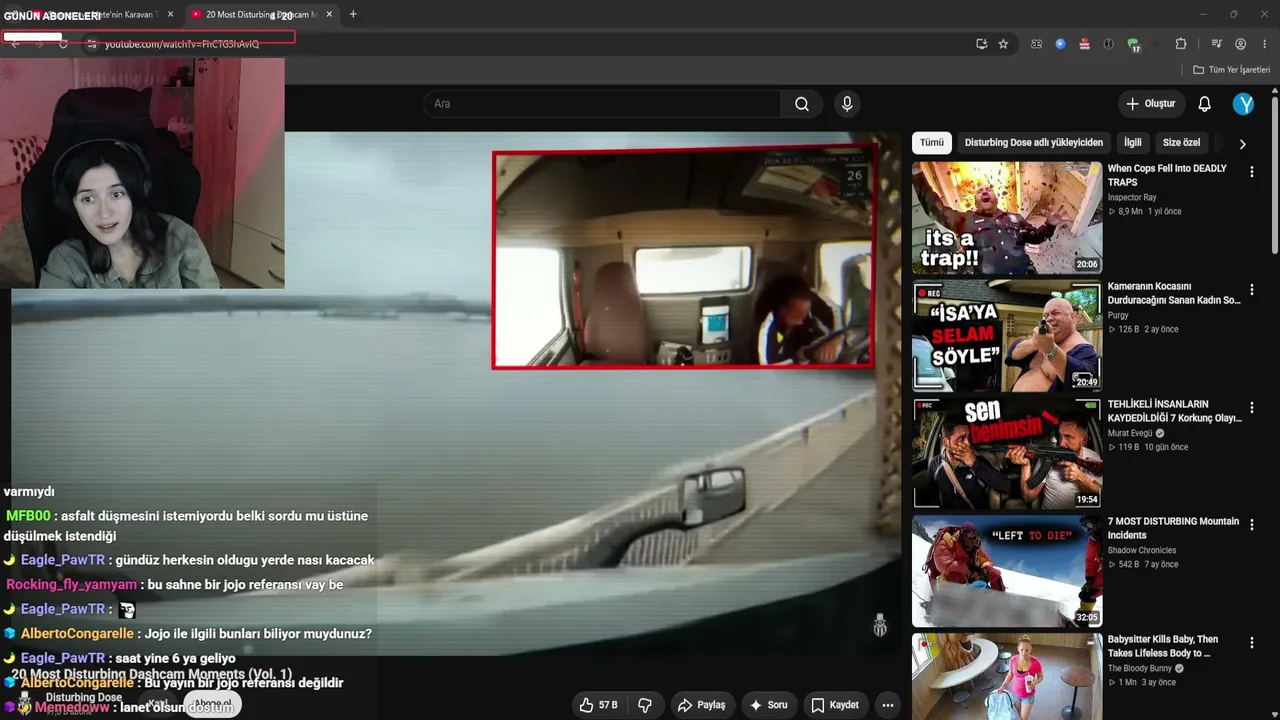Select the İlgili filter chip

click(1132, 143)
